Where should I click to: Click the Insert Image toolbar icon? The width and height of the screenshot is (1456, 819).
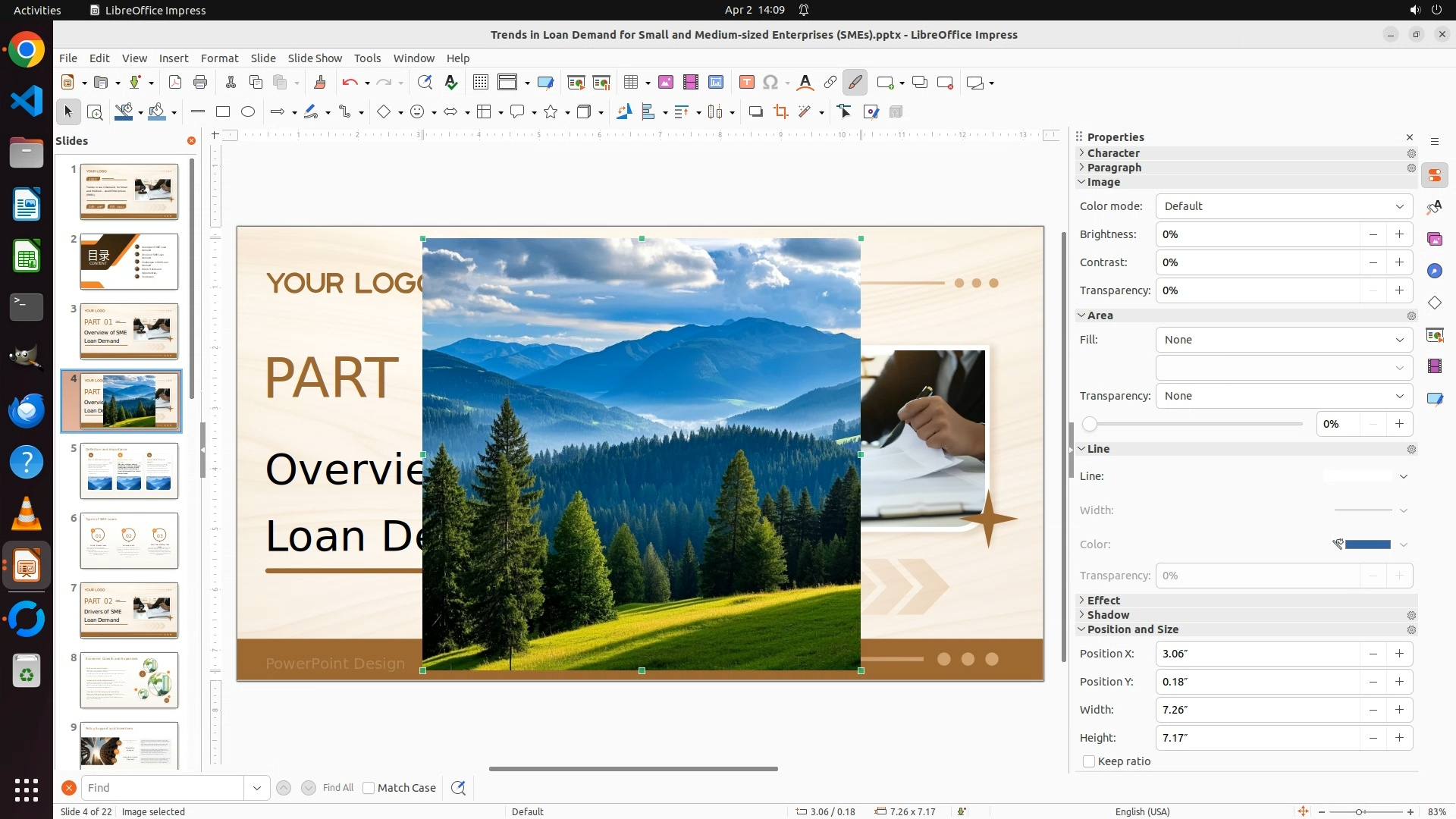665,83
